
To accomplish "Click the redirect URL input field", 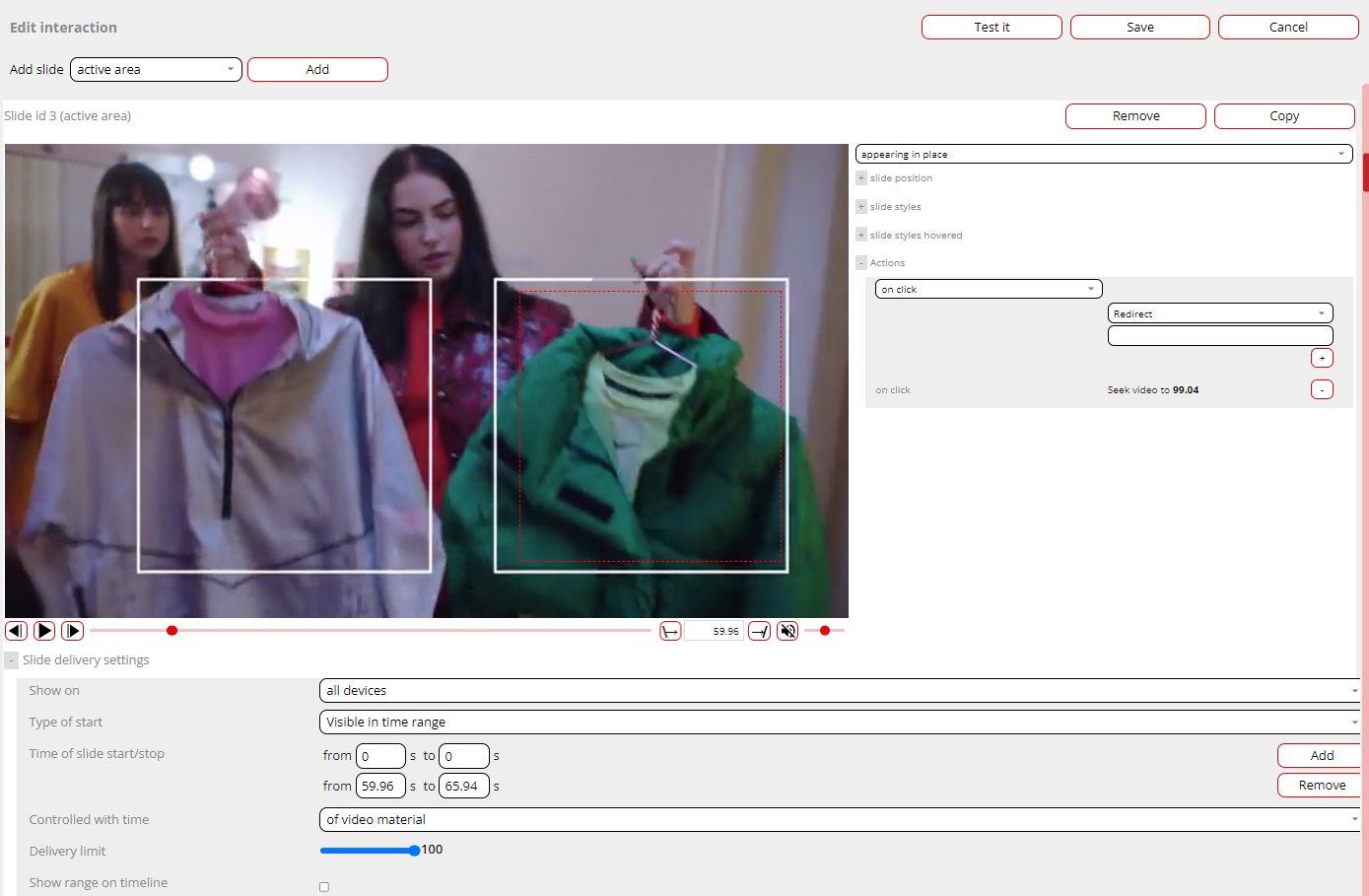I will [1220, 336].
